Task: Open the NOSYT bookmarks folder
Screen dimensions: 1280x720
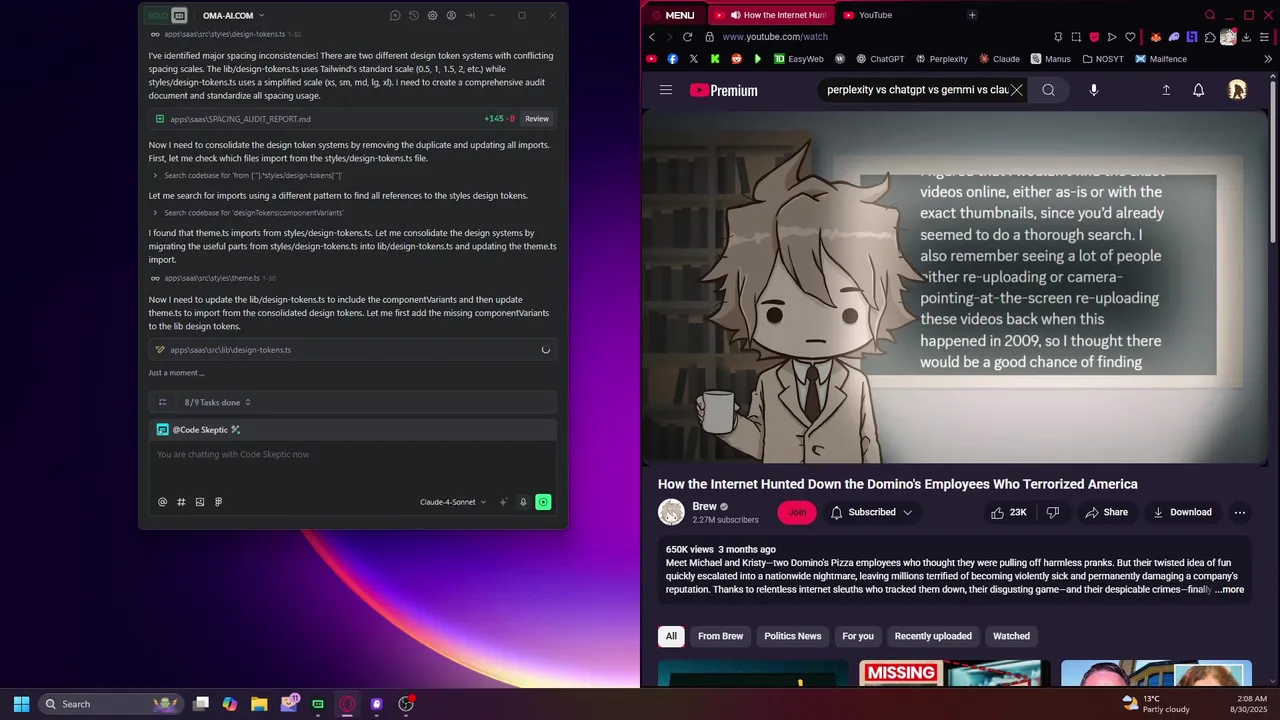Action: (x=1103, y=59)
